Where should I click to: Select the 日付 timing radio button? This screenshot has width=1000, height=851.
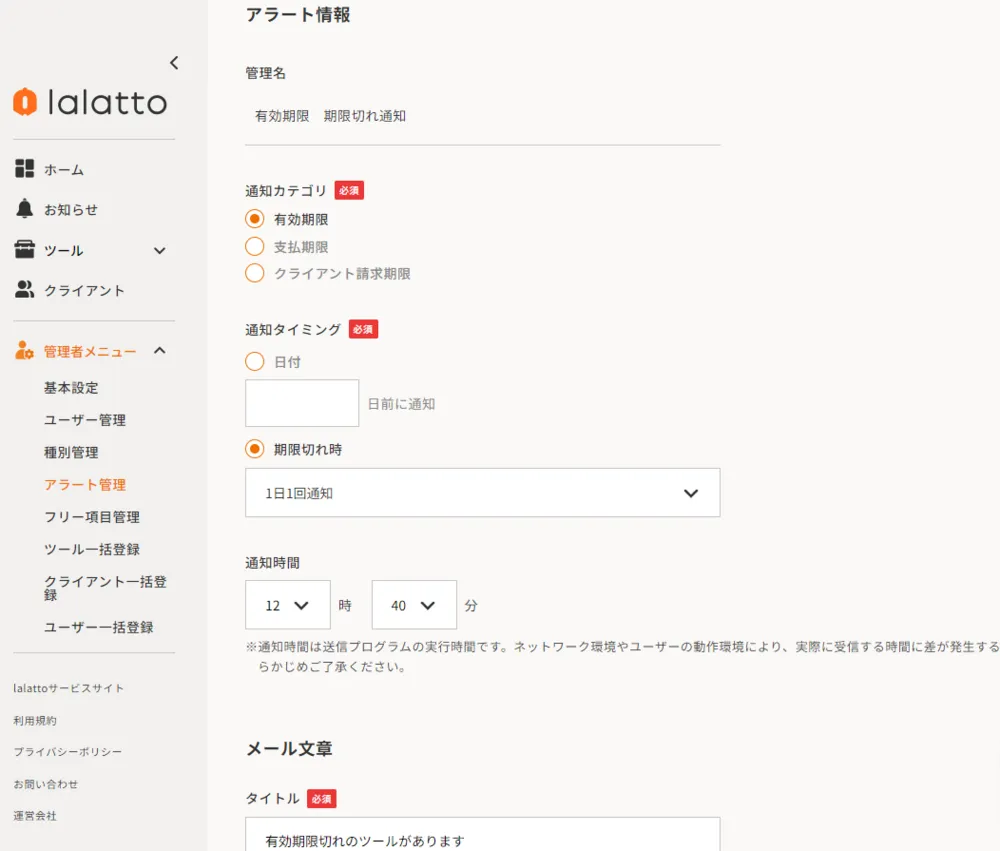[254, 362]
